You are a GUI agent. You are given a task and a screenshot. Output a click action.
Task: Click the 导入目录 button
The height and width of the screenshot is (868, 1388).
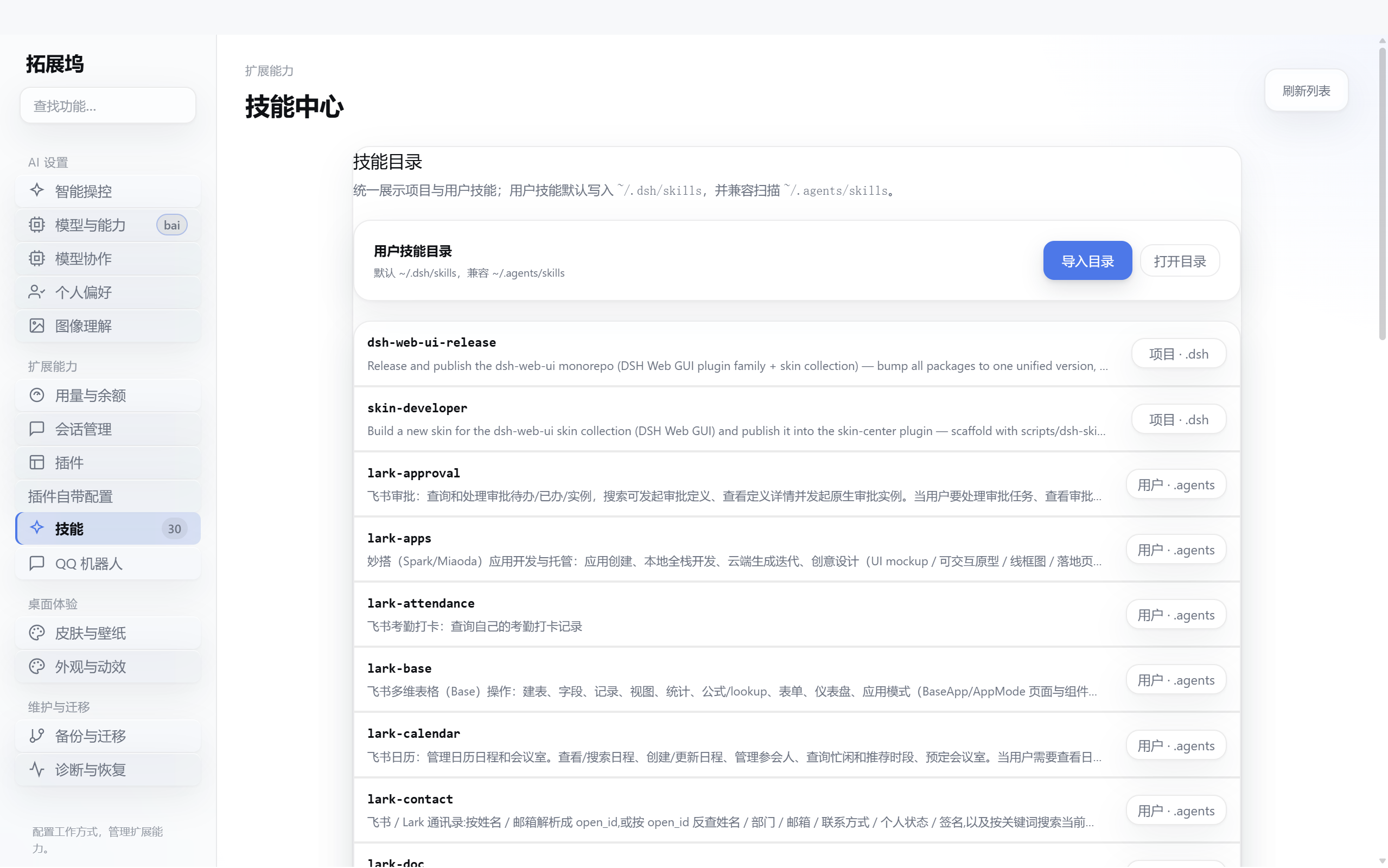(x=1087, y=260)
